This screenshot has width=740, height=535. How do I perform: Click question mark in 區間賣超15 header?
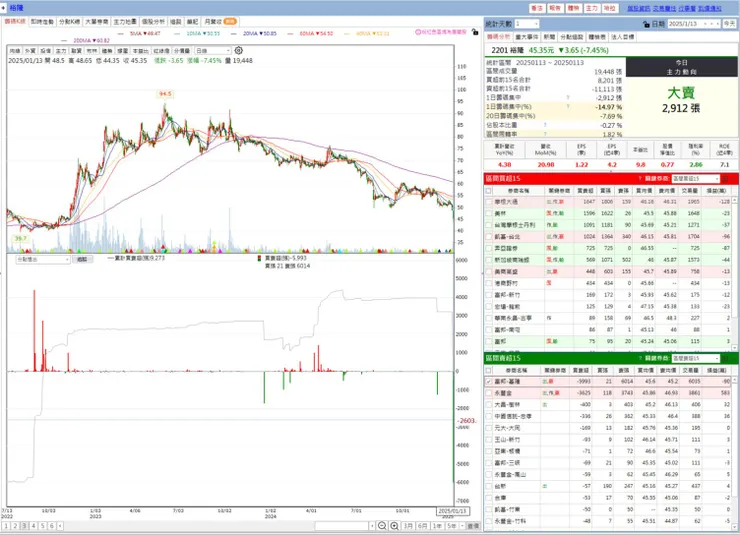click(640, 358)
